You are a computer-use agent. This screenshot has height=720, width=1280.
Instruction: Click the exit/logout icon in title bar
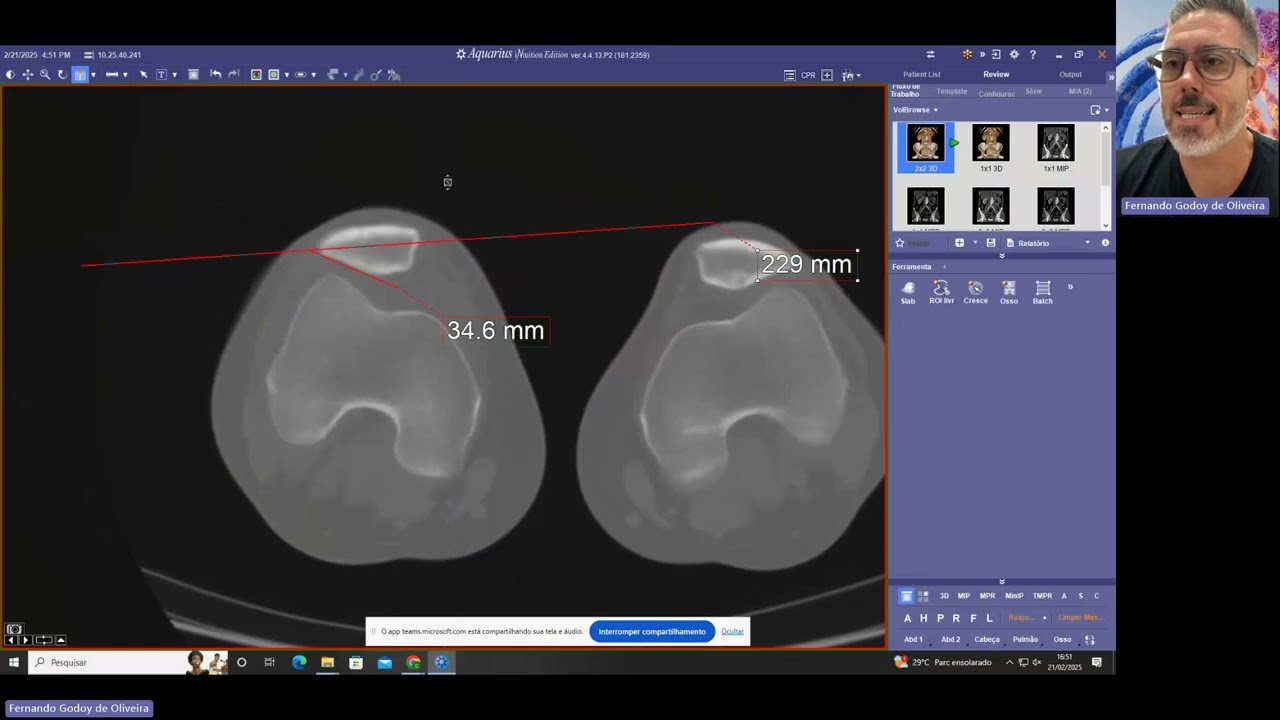[996, 55]
